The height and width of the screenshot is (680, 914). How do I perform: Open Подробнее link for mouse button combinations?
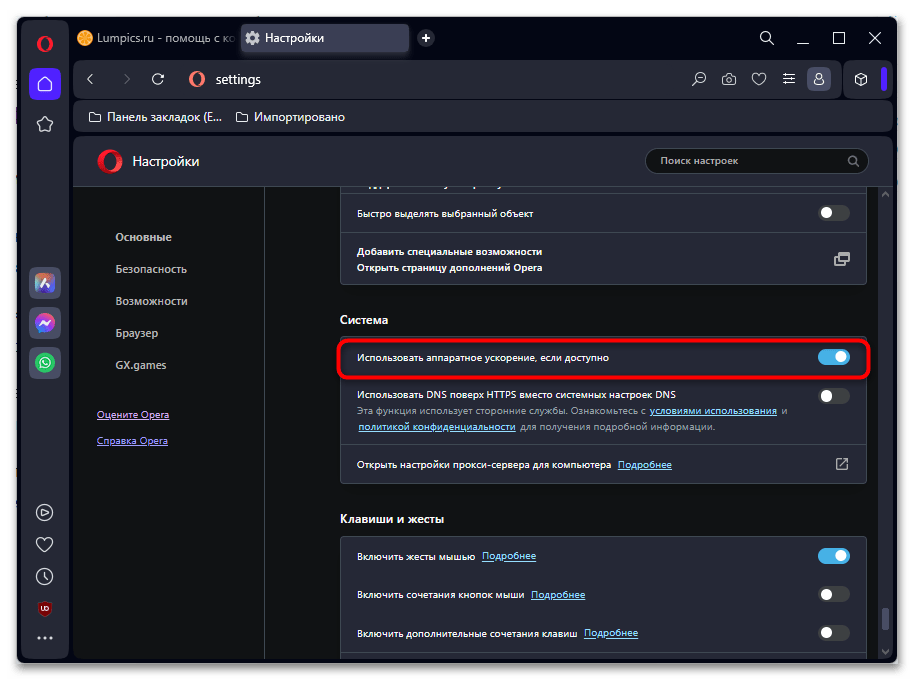558,595
